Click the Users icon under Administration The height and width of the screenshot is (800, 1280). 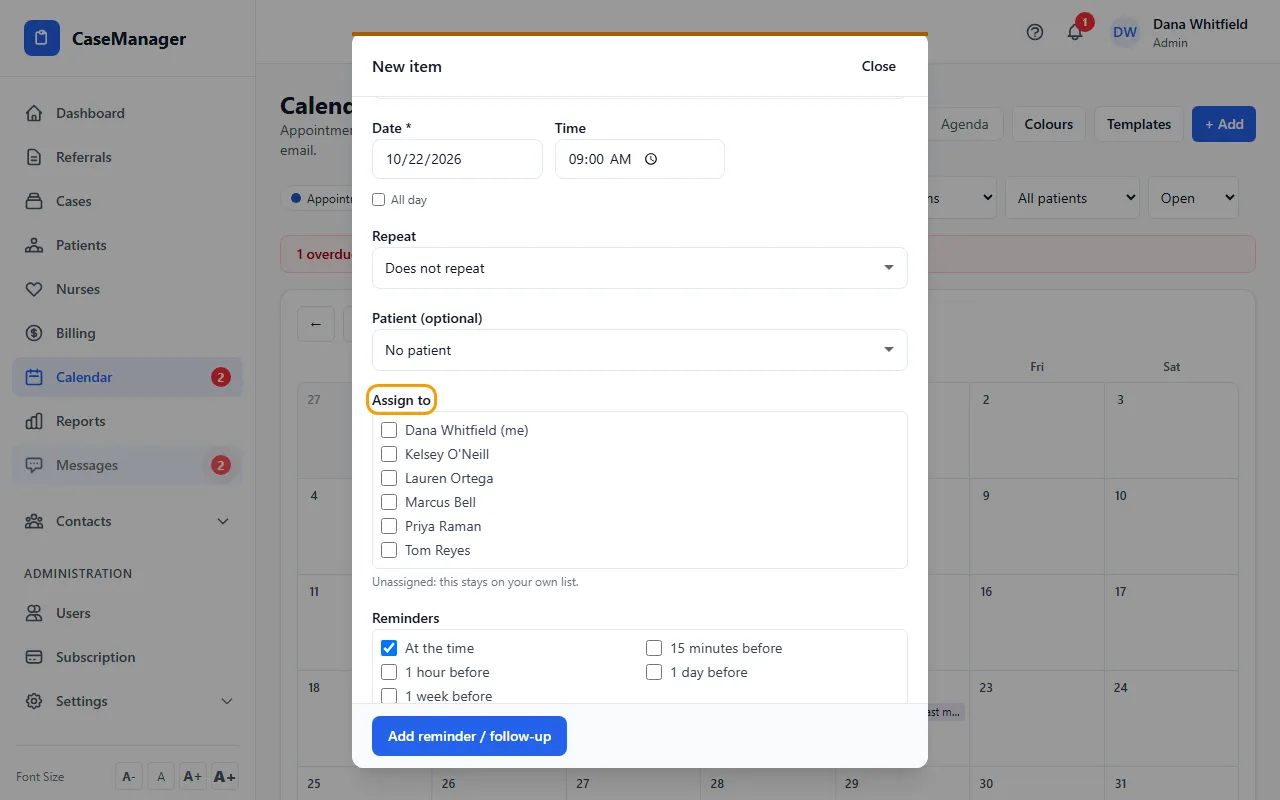click(34, 613)
